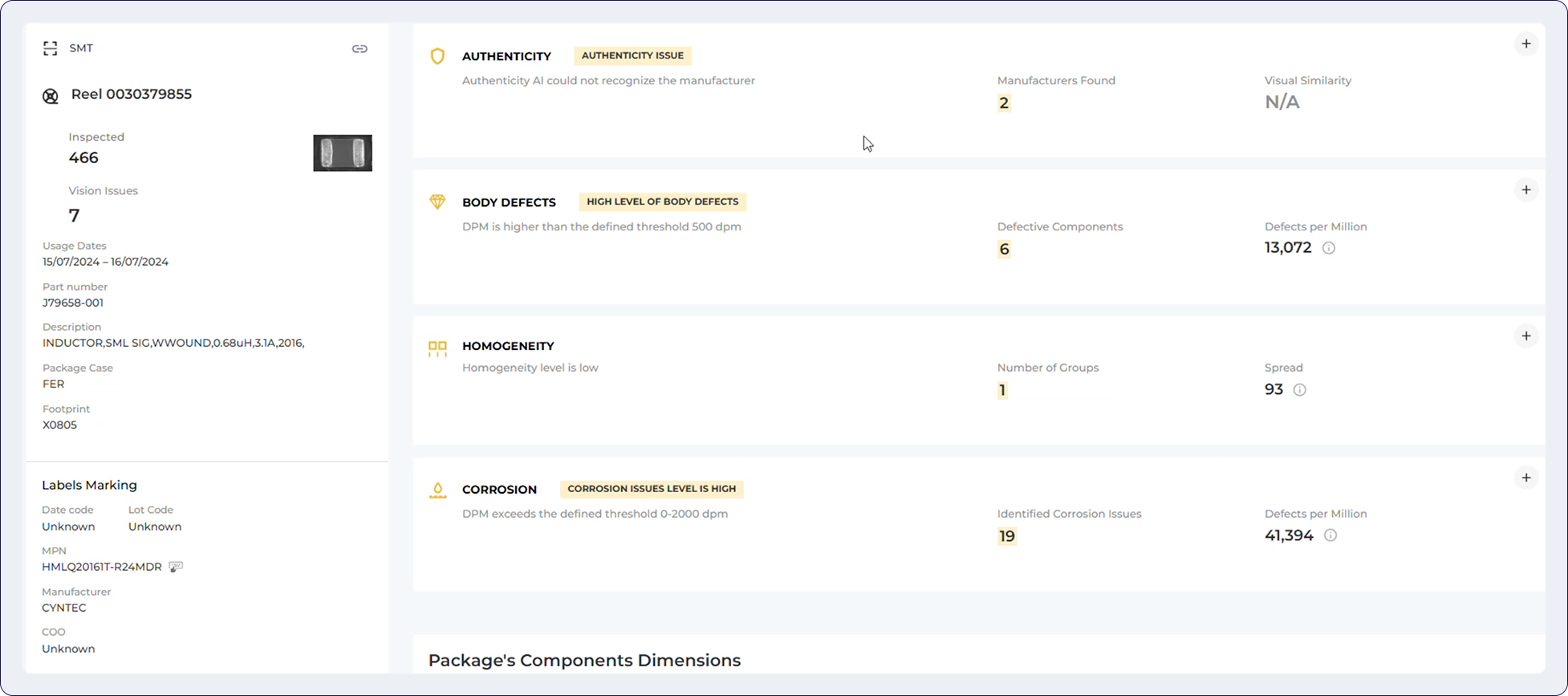Image resolution: width=1568 pixels, height=696 pixels.
Task: Click the High Level of Body Defects badge
Action: coord(662,201)
